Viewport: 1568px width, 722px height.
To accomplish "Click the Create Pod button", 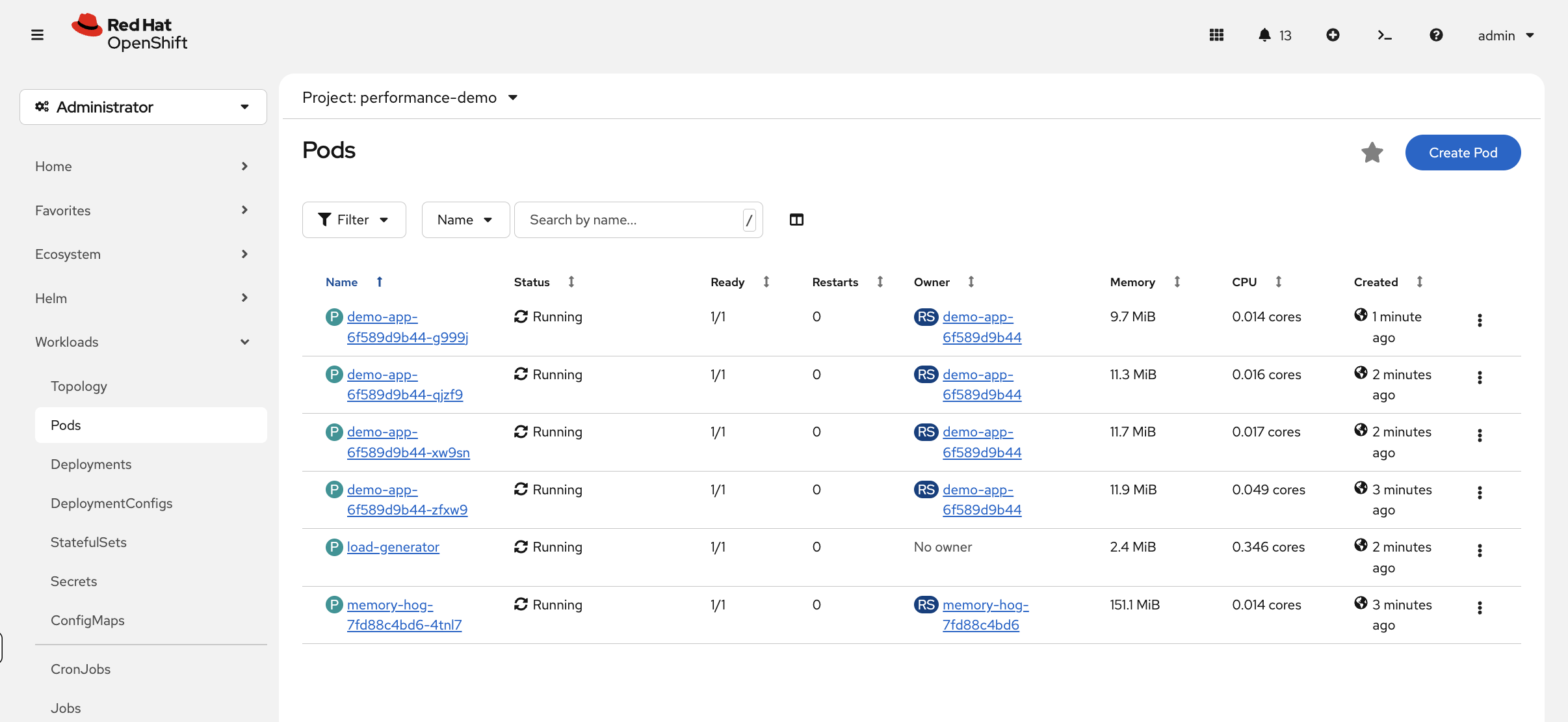I will [1462, 152].
